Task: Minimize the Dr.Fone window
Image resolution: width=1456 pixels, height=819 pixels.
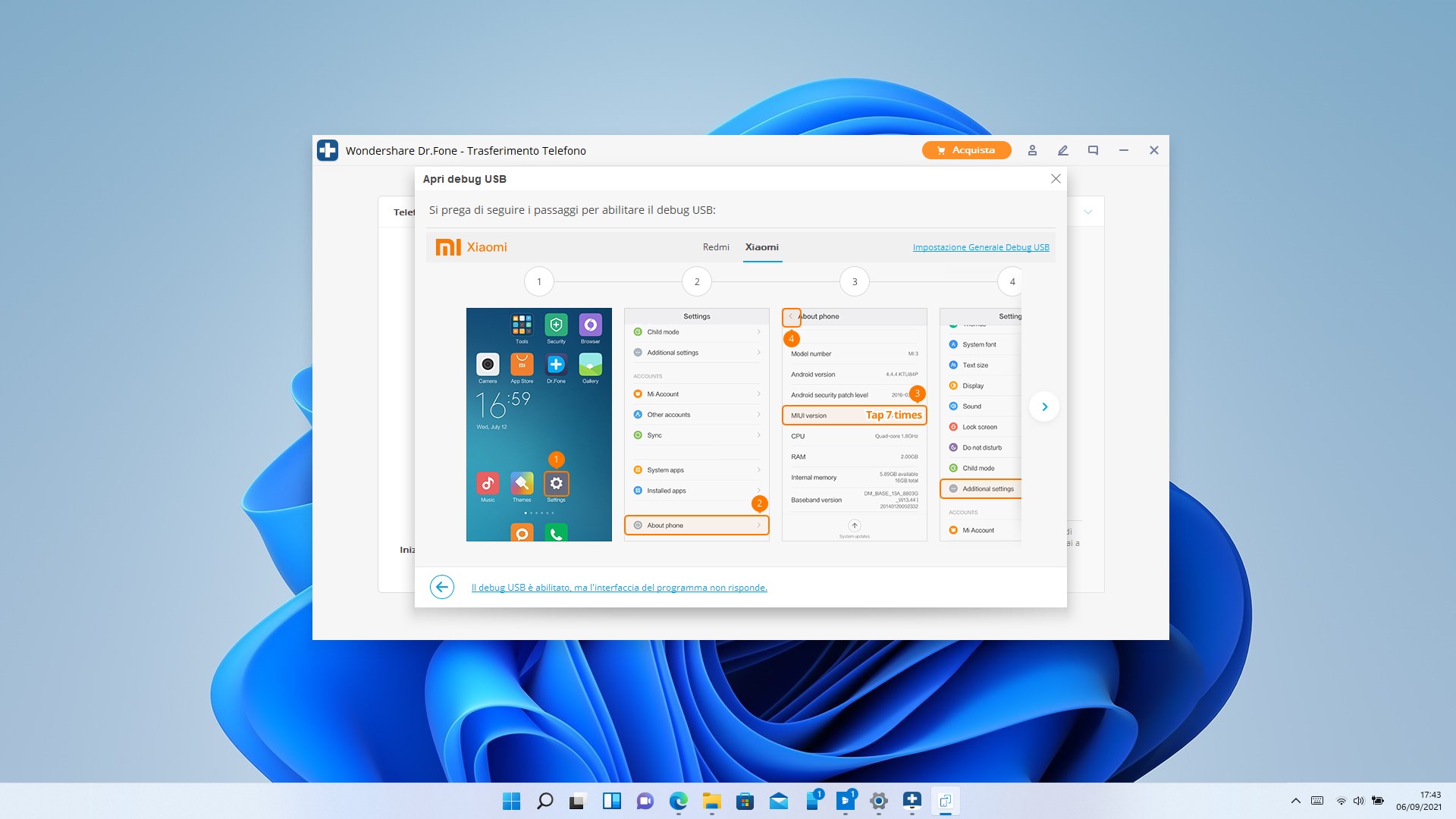Action: [1124, 150]
